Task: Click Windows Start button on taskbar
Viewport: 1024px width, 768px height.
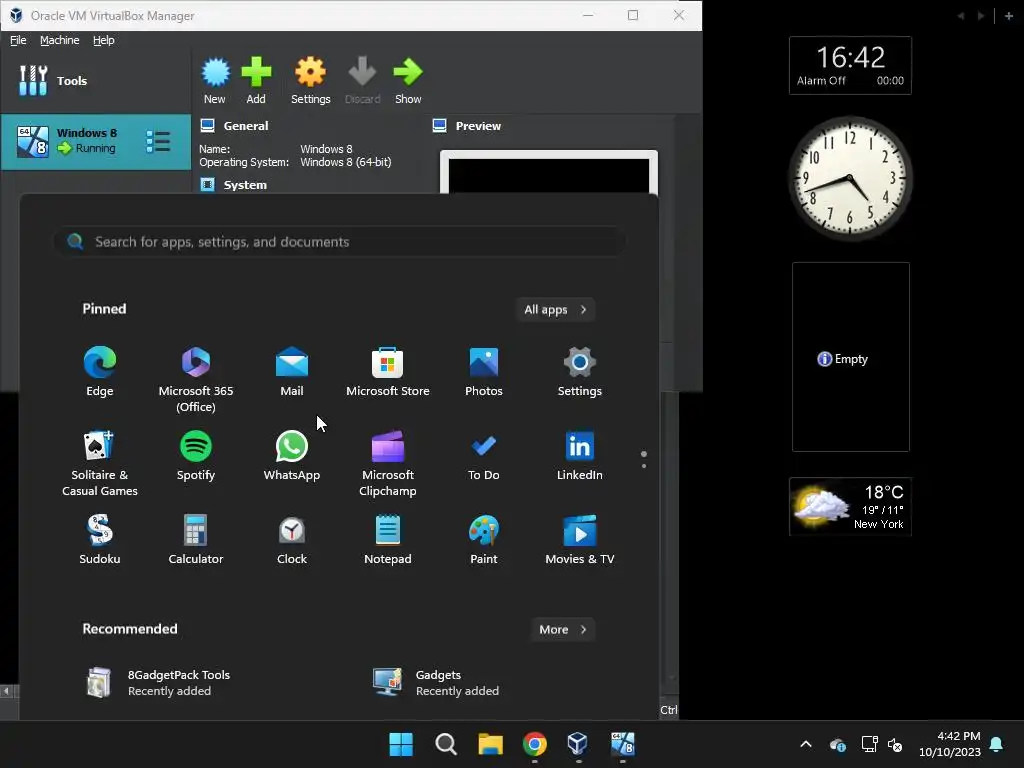Action: (x=401, y=744)
